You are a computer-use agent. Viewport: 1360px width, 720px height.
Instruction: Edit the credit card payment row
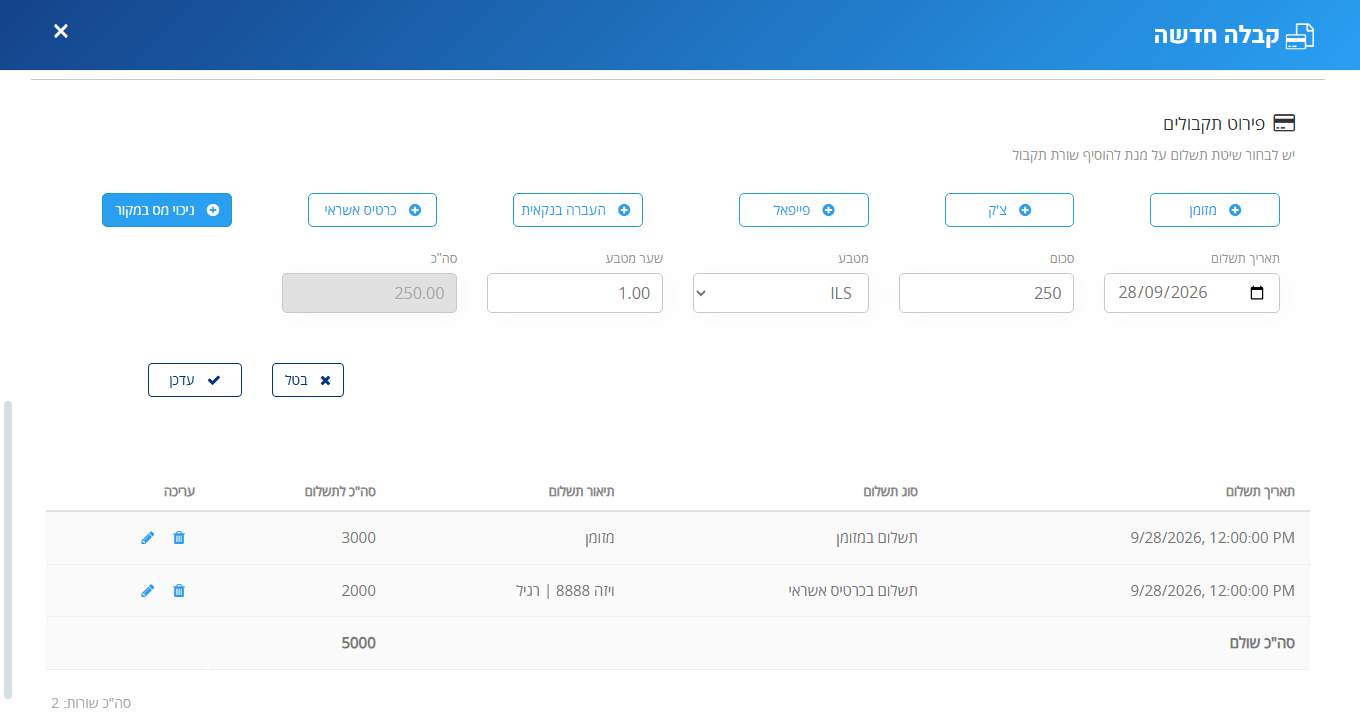[x=148, y=591]
